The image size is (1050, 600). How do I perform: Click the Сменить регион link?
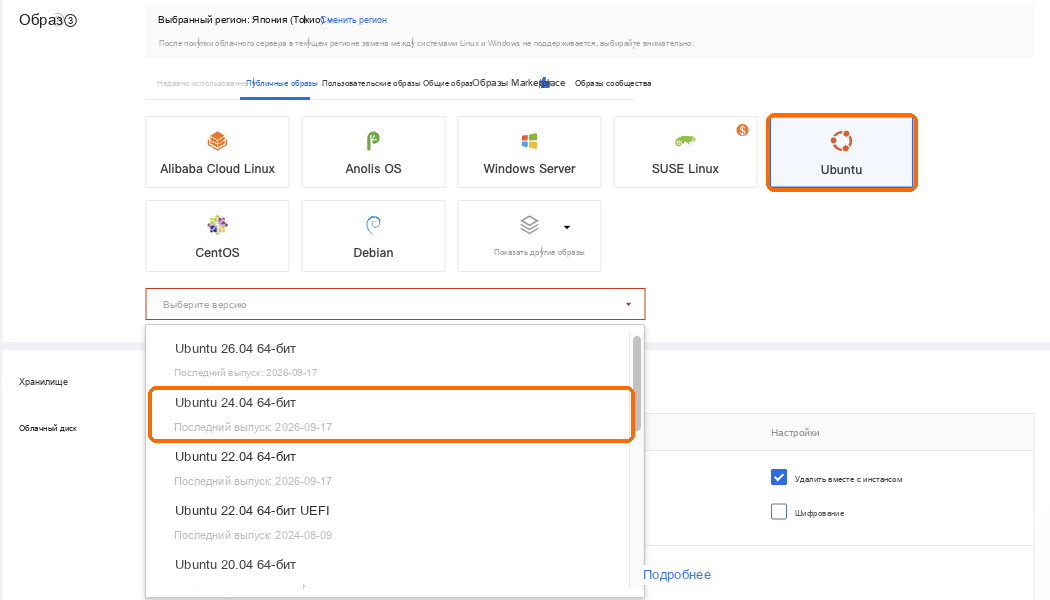coord(355,20)
